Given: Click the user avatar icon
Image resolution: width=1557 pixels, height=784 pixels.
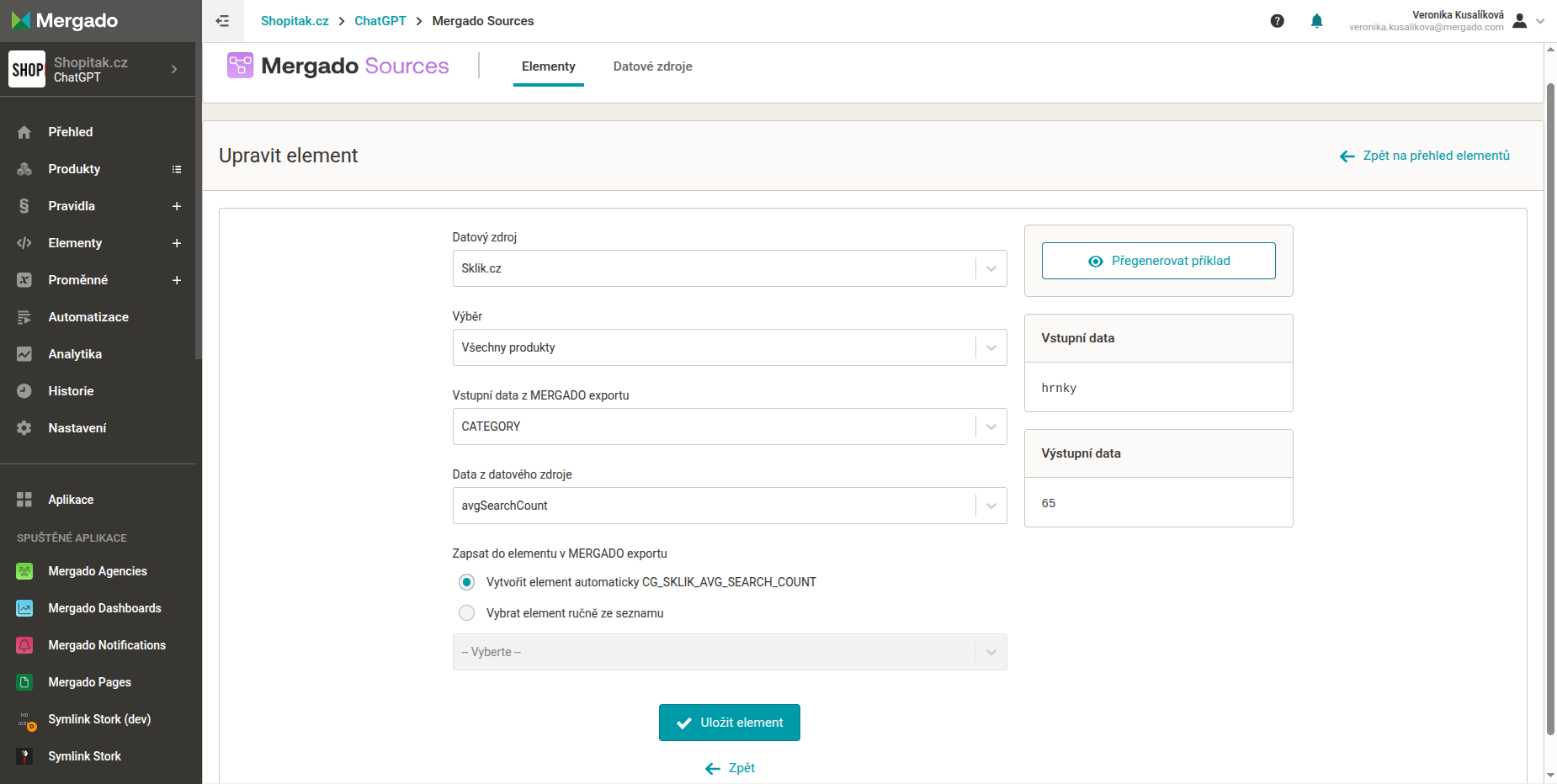Looking at the screenshot, I should click(1519, 21).
